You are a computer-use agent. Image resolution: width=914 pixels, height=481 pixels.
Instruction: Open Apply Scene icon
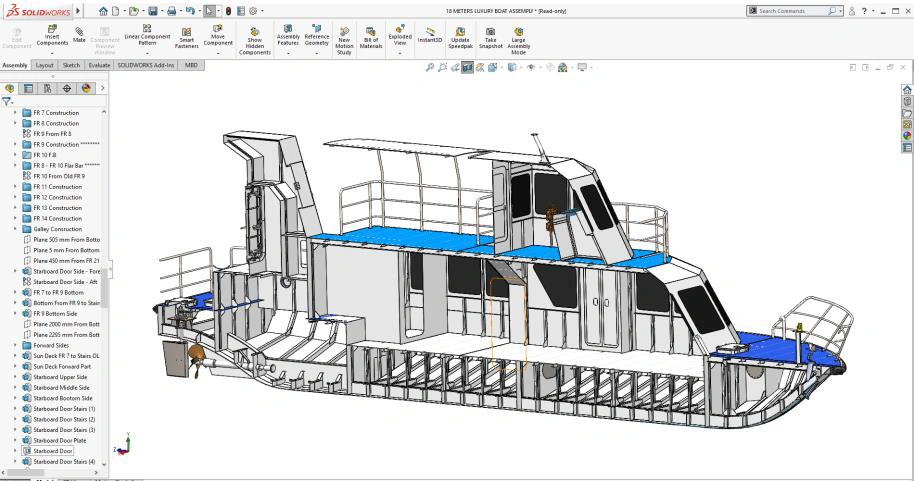tap(563, 68)
